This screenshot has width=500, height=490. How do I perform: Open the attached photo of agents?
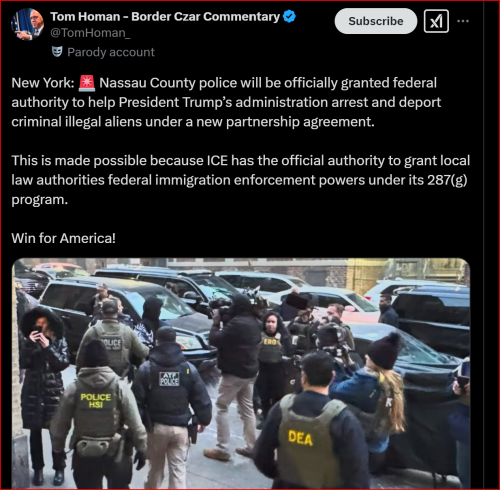click(x=241, y=373)
